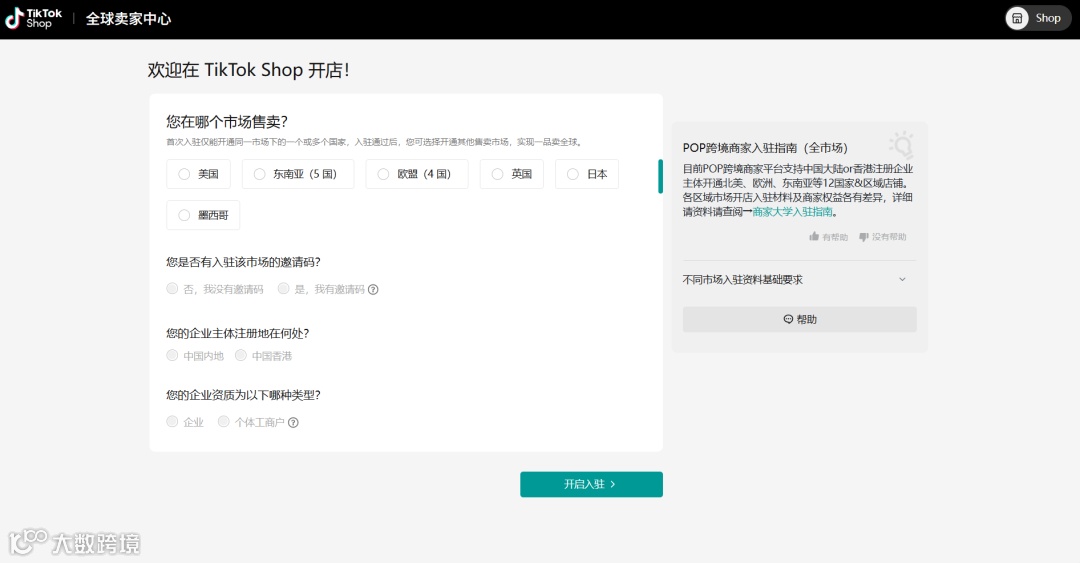The image size is (1080, 563).
Task: Open the 商家大学入驻指南 link
Action: pos(792,212)
